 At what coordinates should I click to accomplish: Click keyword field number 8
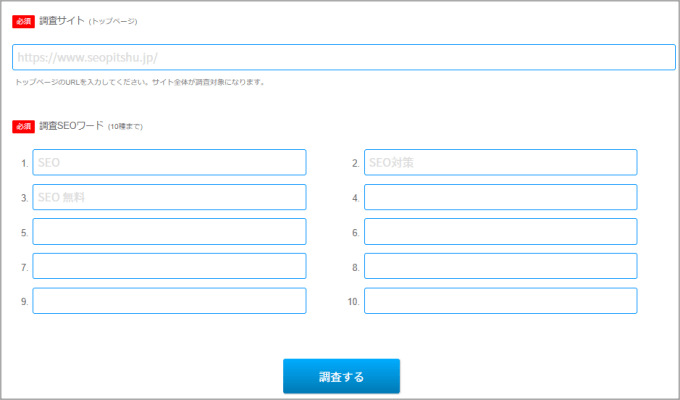pyautogui.click(x=500, y=266)
